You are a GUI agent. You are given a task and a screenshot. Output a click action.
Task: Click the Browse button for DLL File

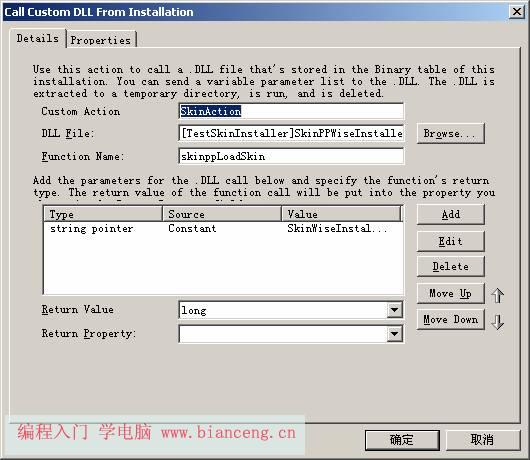(451, 134)
